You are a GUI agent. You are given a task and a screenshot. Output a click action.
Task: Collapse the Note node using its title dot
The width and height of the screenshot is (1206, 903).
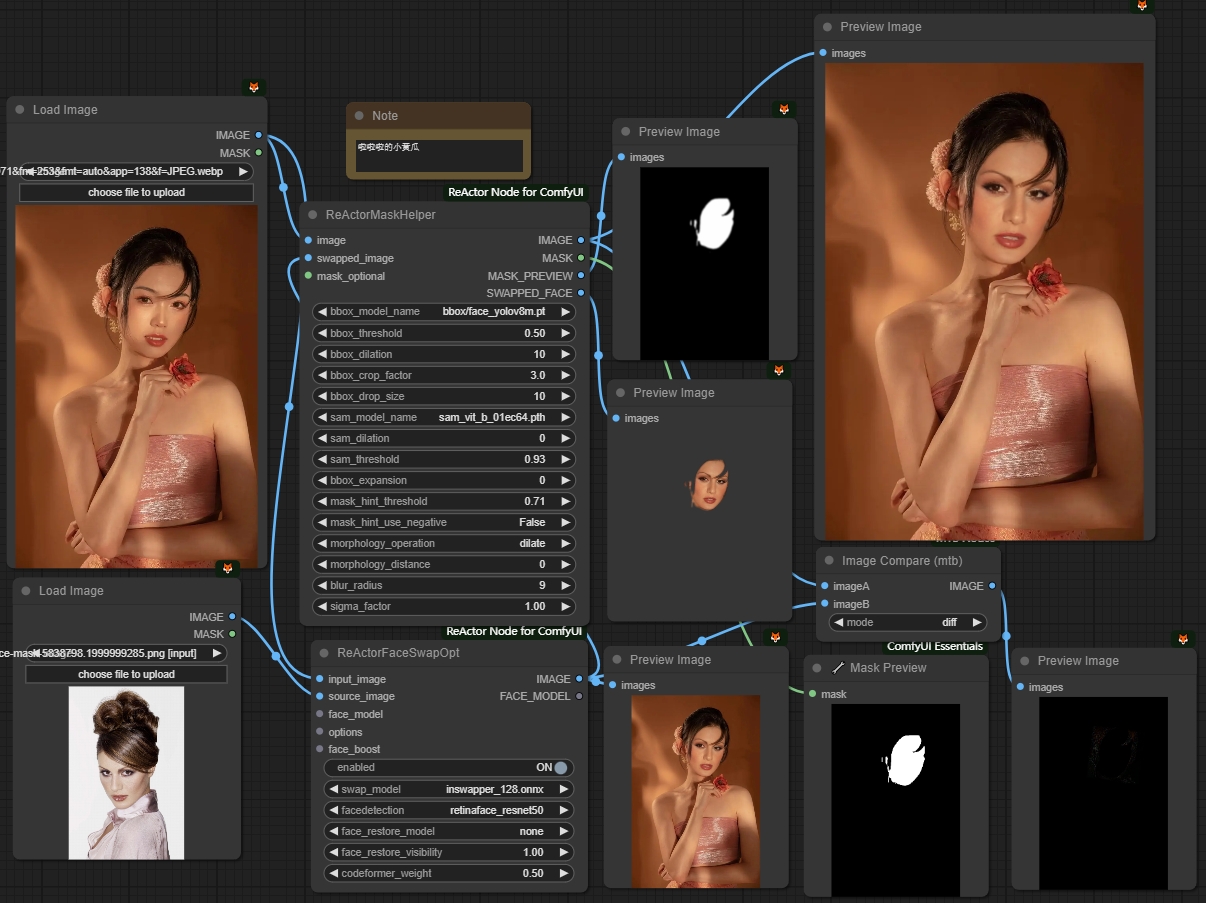(x=359, y=116)
